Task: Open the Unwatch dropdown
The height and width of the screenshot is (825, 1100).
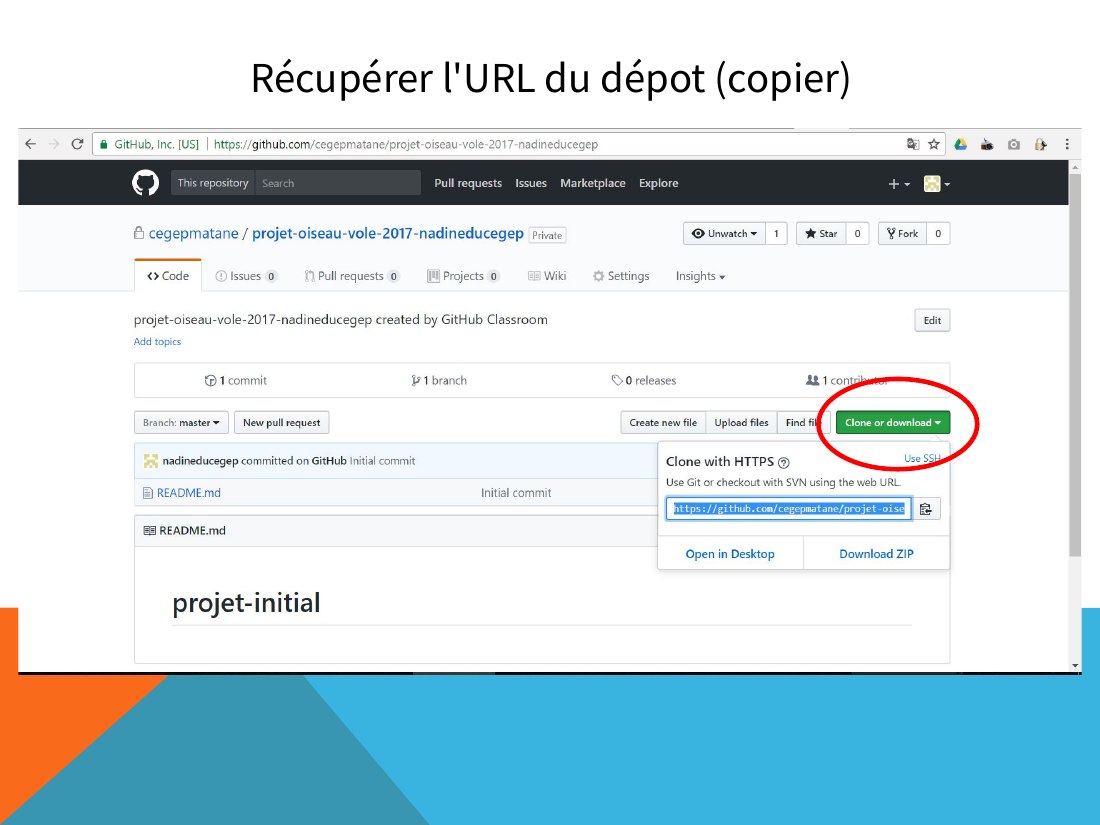Action: 724,234
